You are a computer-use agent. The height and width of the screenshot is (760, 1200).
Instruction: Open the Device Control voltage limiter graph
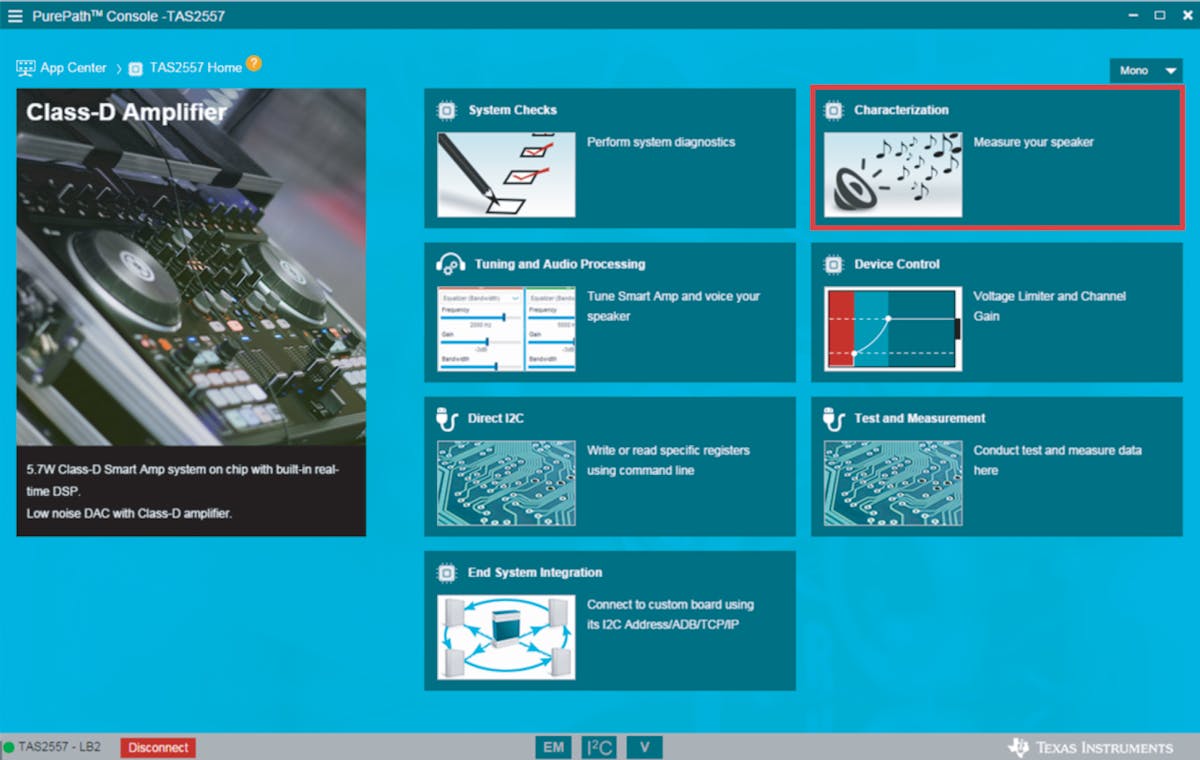(892, 329)
